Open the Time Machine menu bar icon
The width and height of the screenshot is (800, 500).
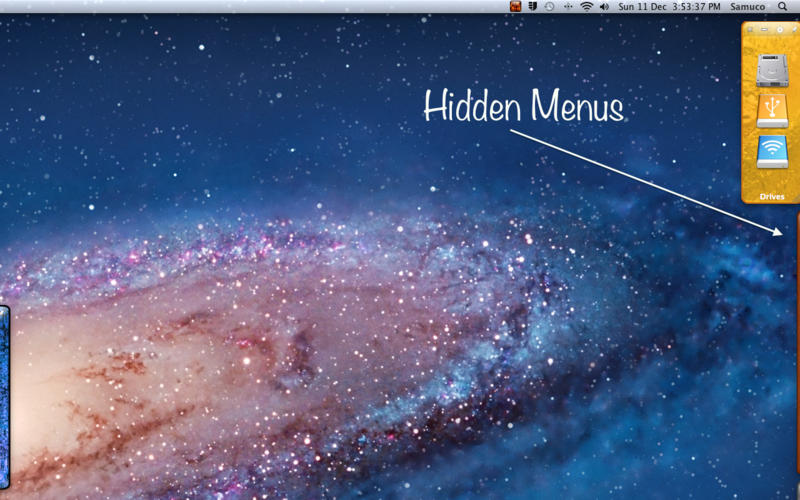point(549,7)
